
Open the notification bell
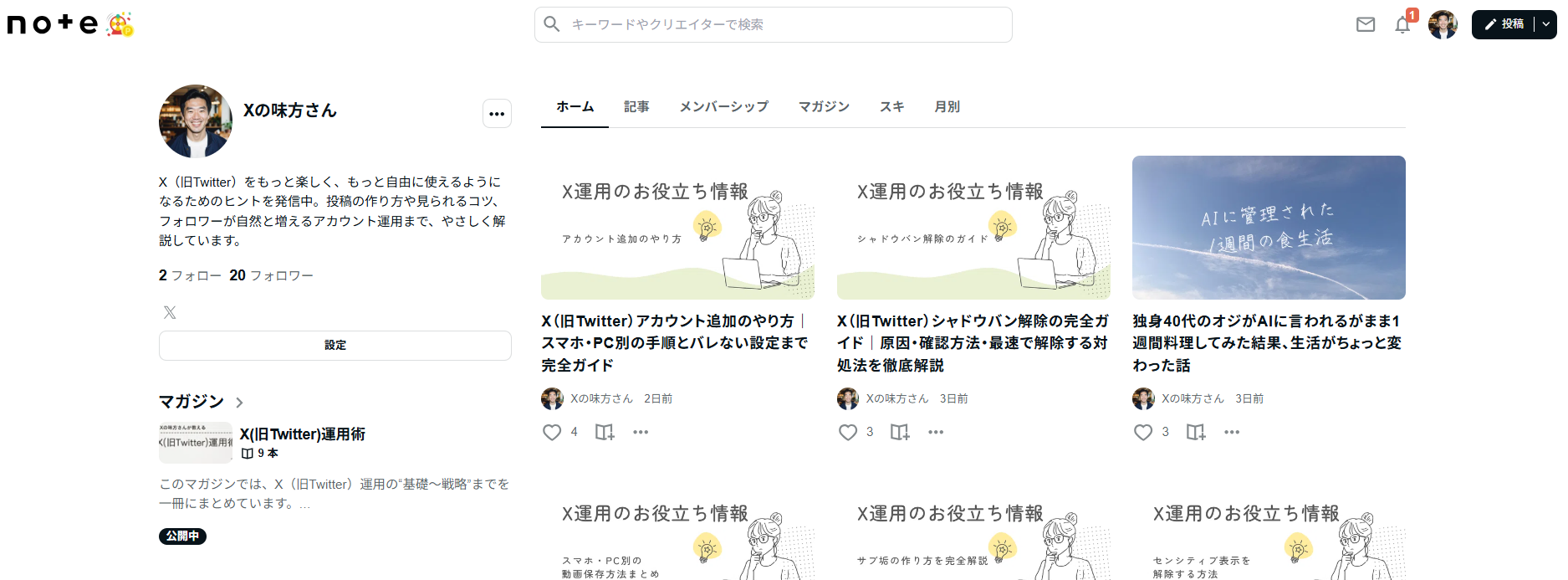pyautogui.click(x=1402, y=25)
